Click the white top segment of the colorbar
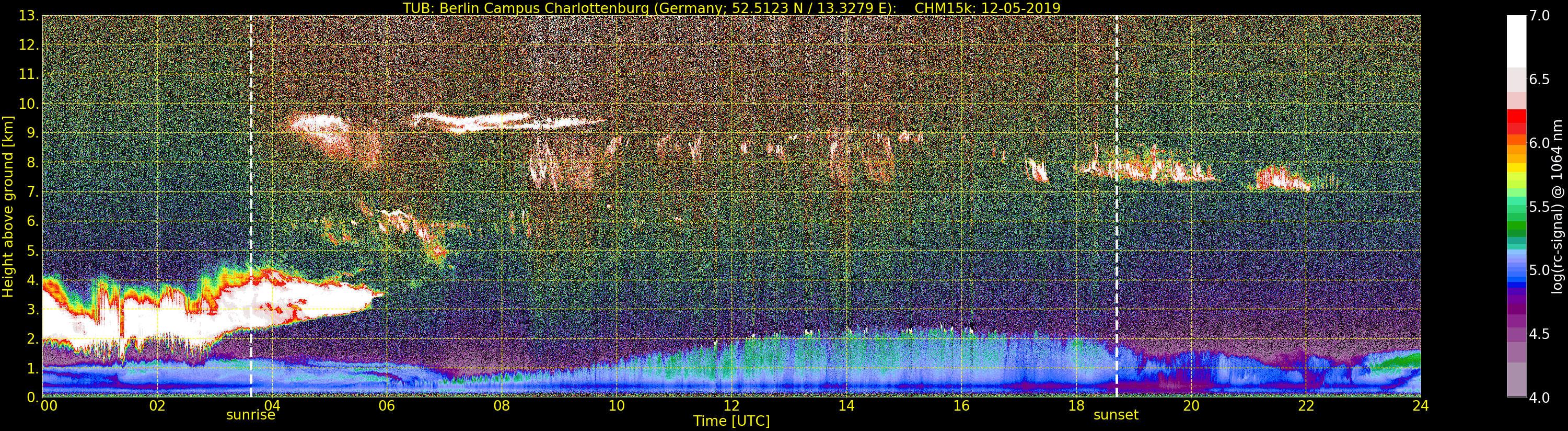This screenshot has height=431, width=1568. (1516, 41)
